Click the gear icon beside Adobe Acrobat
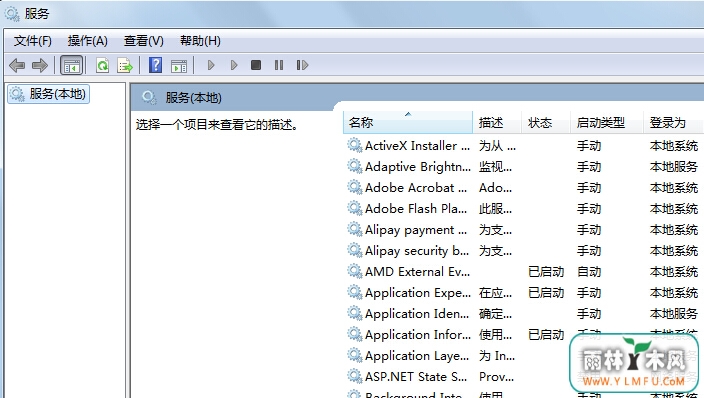704x398 pixels. 355,187
